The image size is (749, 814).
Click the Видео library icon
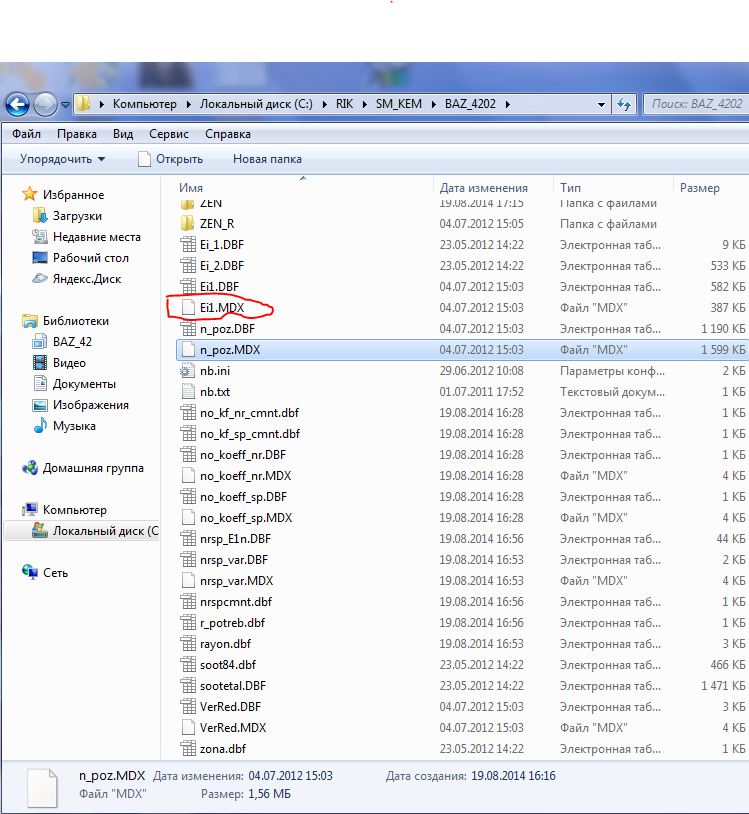pyautogui.click(x=39, y=363)
